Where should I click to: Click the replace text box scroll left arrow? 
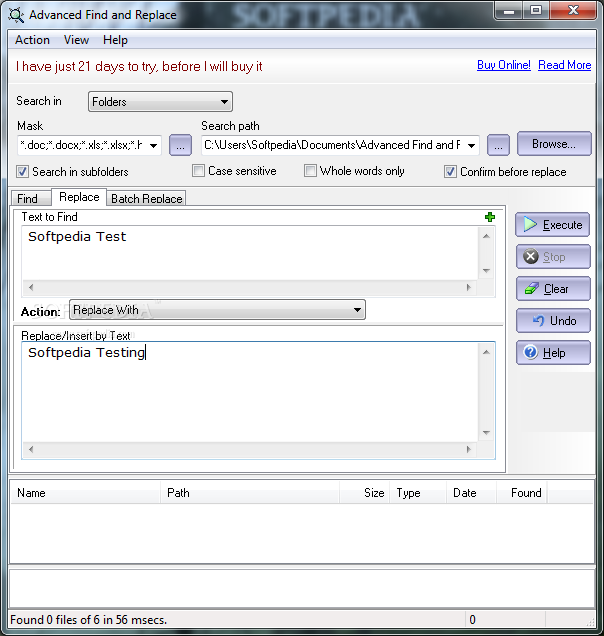31,449
